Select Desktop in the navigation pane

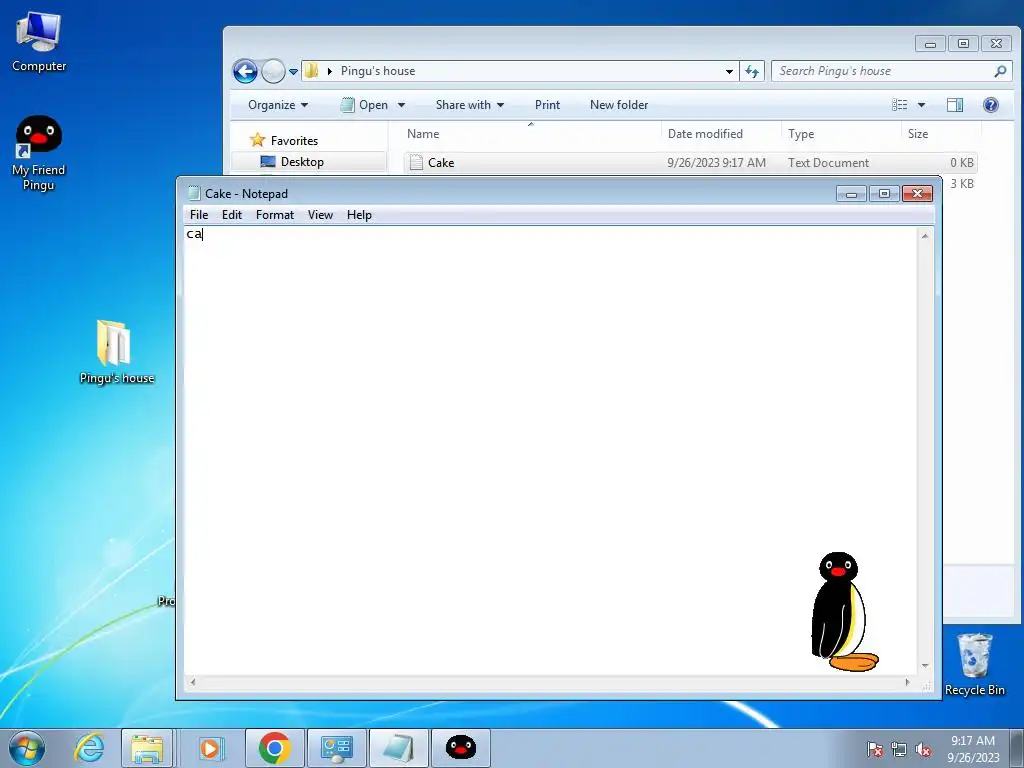point(302,162)
